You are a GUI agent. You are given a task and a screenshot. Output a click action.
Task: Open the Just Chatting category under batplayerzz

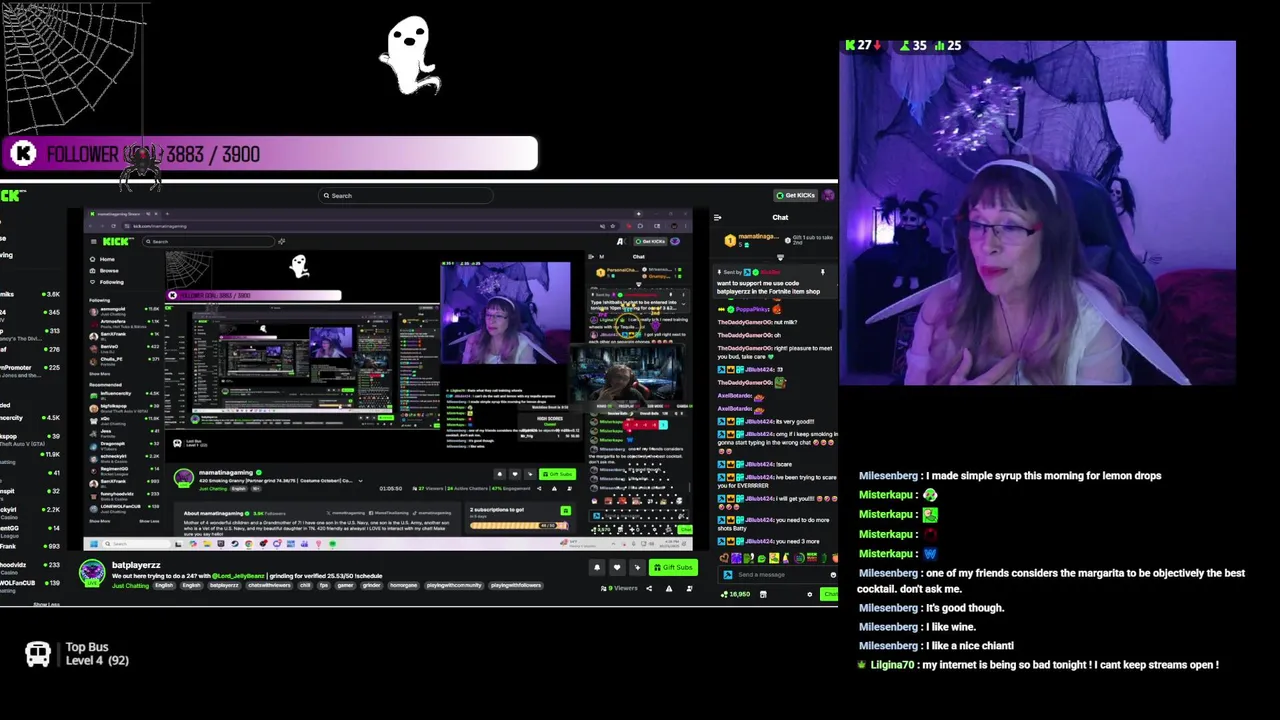pyautogui.click(x=131, y=585)
